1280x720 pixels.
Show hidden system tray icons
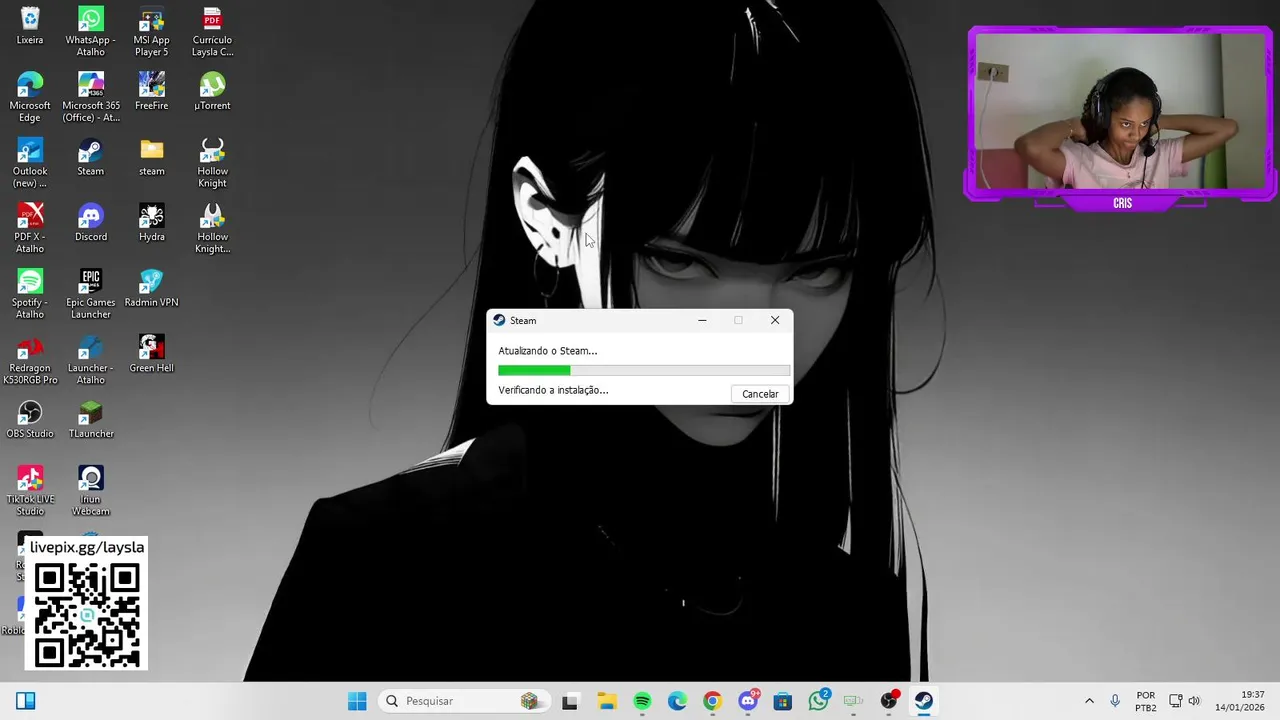(x=1089, y=701)
